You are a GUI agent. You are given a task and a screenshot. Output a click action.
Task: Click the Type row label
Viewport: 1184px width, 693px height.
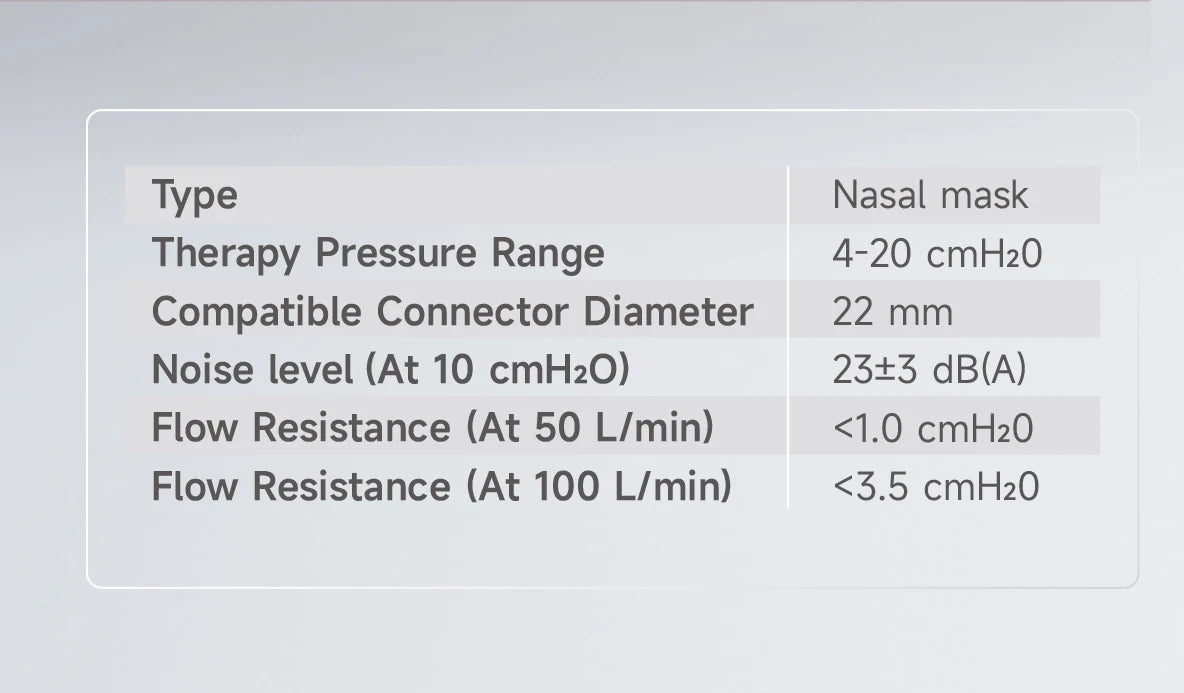click(195, 196)
